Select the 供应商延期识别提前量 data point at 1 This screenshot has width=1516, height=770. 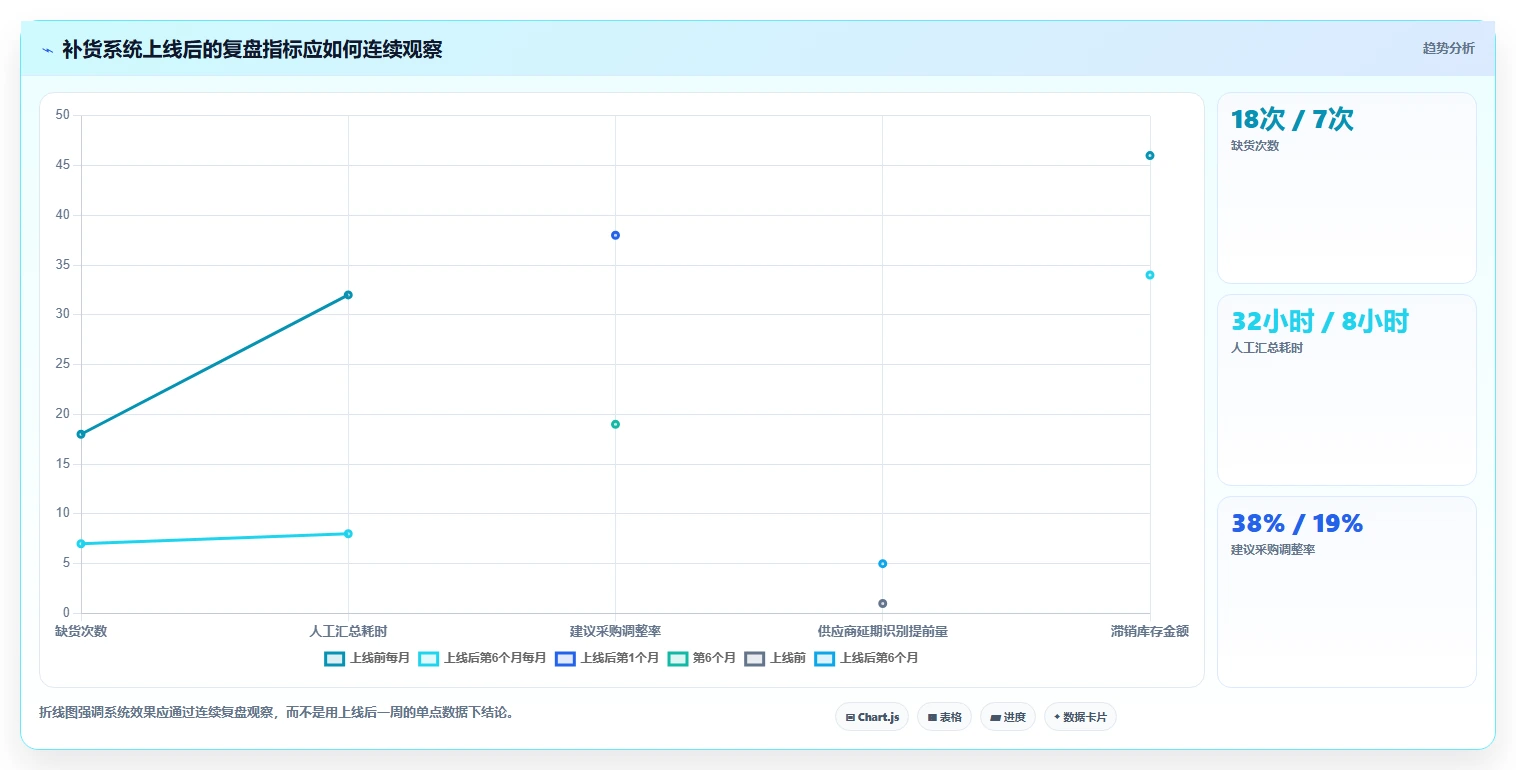pyautogui.click(x=882, y=603)
